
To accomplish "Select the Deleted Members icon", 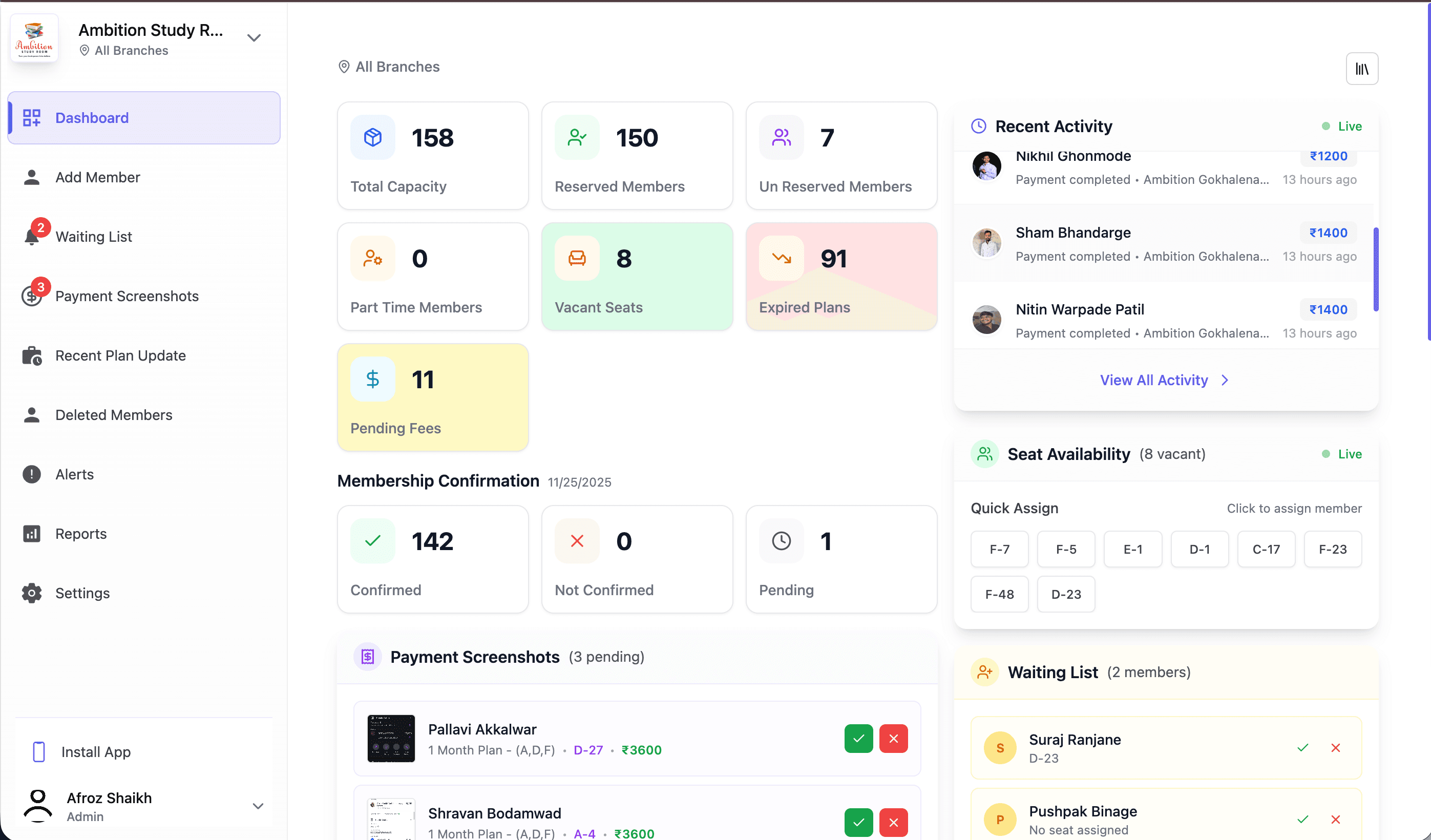I will tap(32, 414).
